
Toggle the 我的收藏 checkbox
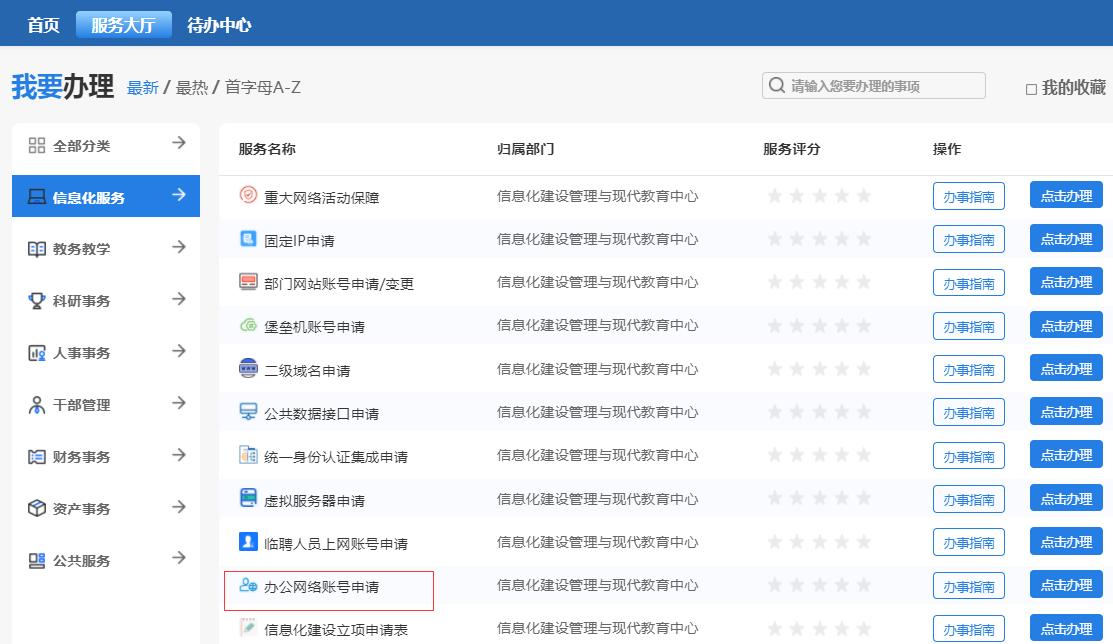click(x=1031, y=89)
